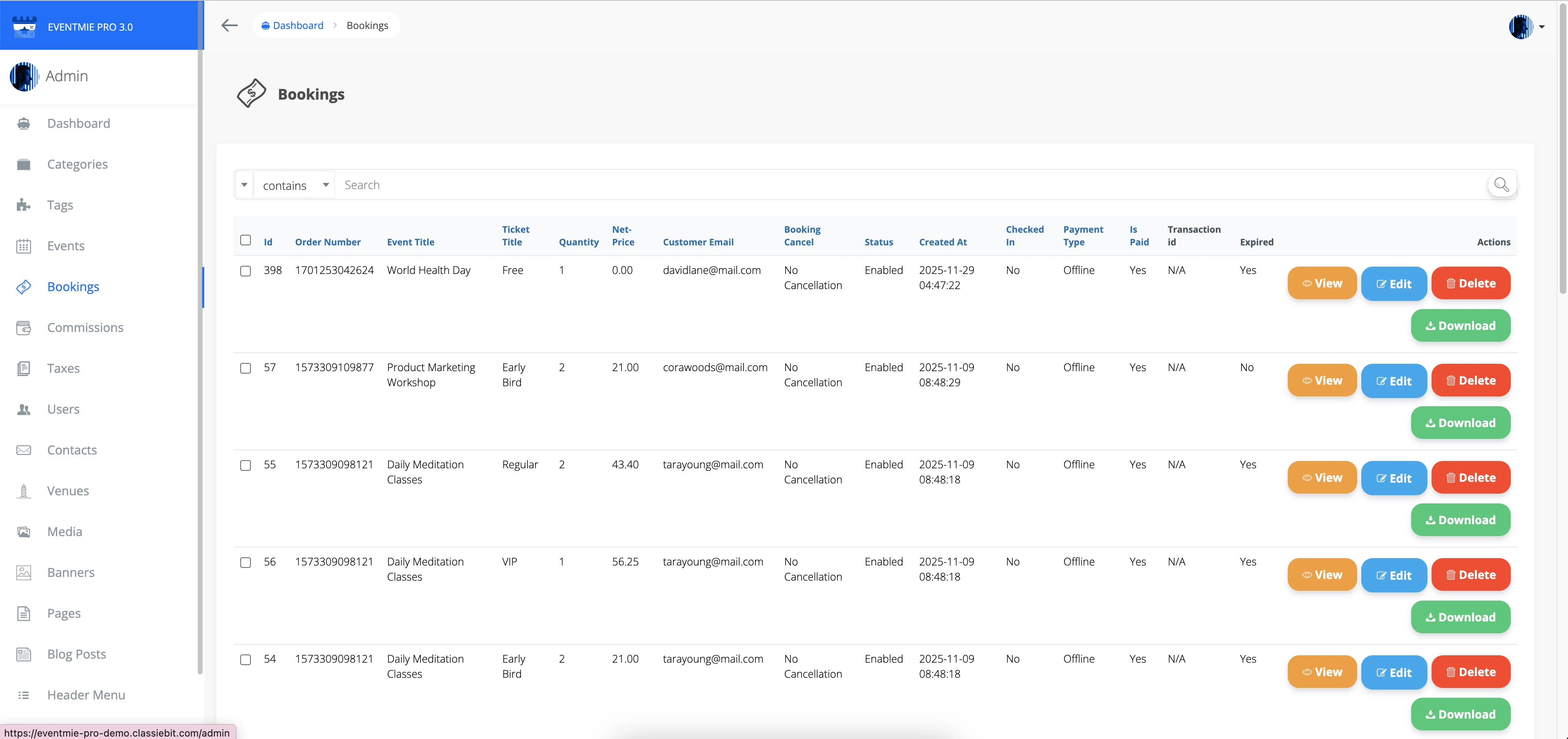1568x739 pixels.
Task: Sort by the Event Title column header
Action: pyautogui.click(x=410, y=242)
